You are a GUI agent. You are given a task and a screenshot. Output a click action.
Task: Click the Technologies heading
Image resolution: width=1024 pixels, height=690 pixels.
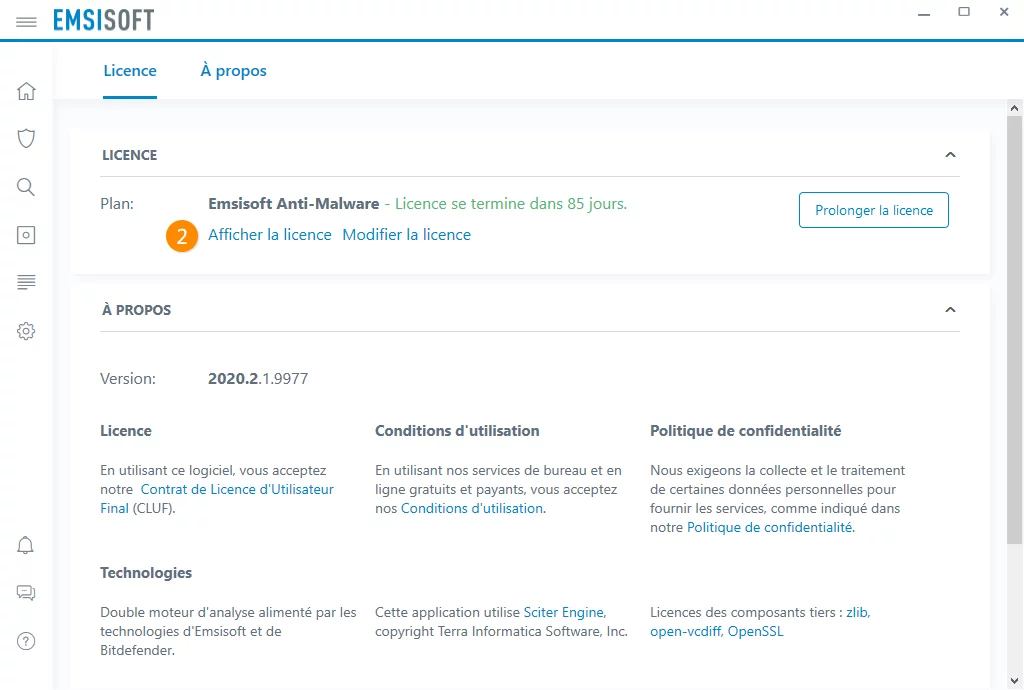coord(146,572)
